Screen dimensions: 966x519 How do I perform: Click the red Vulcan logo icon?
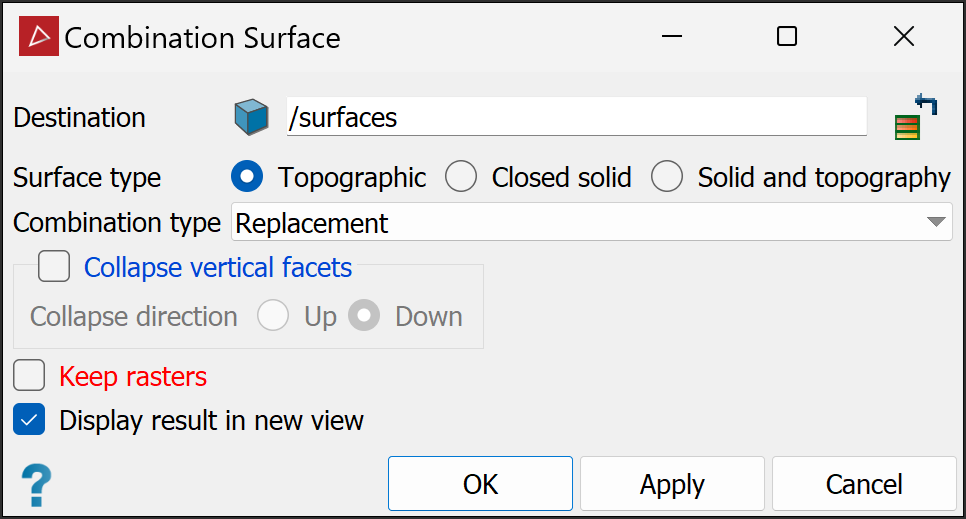[x=39, y=36]
